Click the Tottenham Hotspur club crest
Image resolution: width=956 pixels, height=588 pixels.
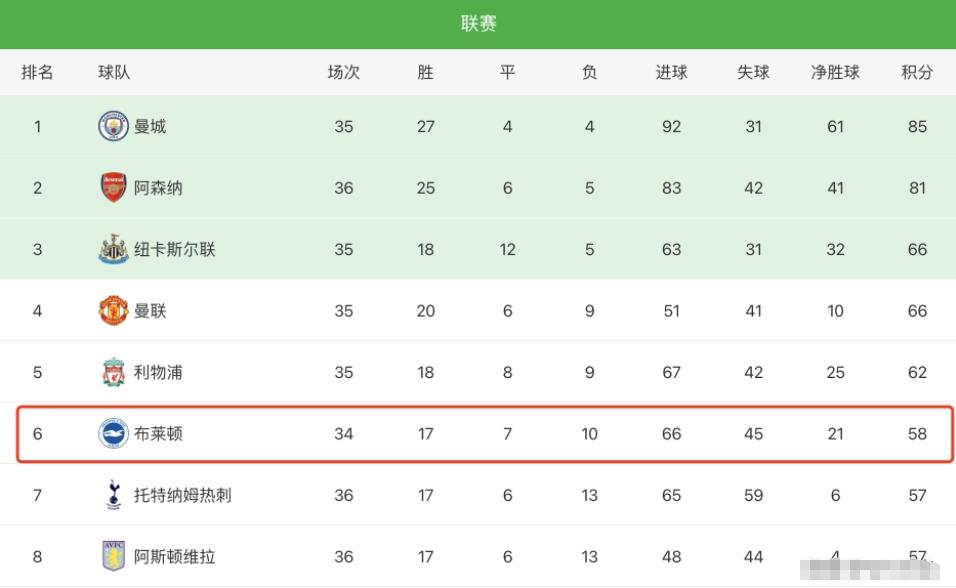(x=113, y=495)
